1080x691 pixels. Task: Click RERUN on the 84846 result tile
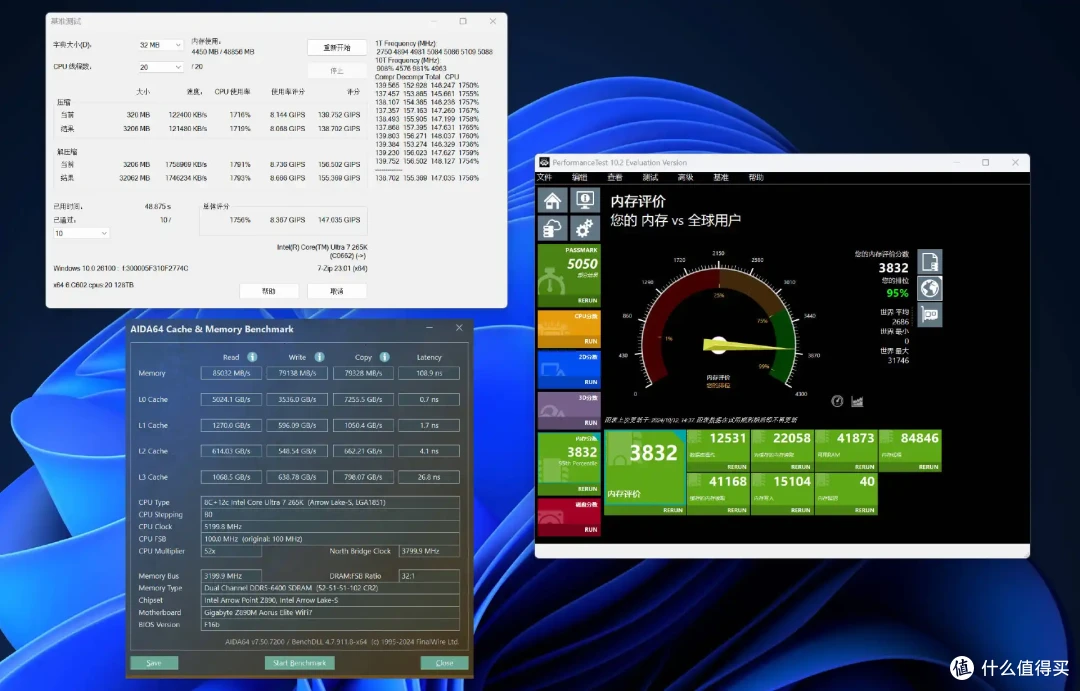(x=928, y=467)
